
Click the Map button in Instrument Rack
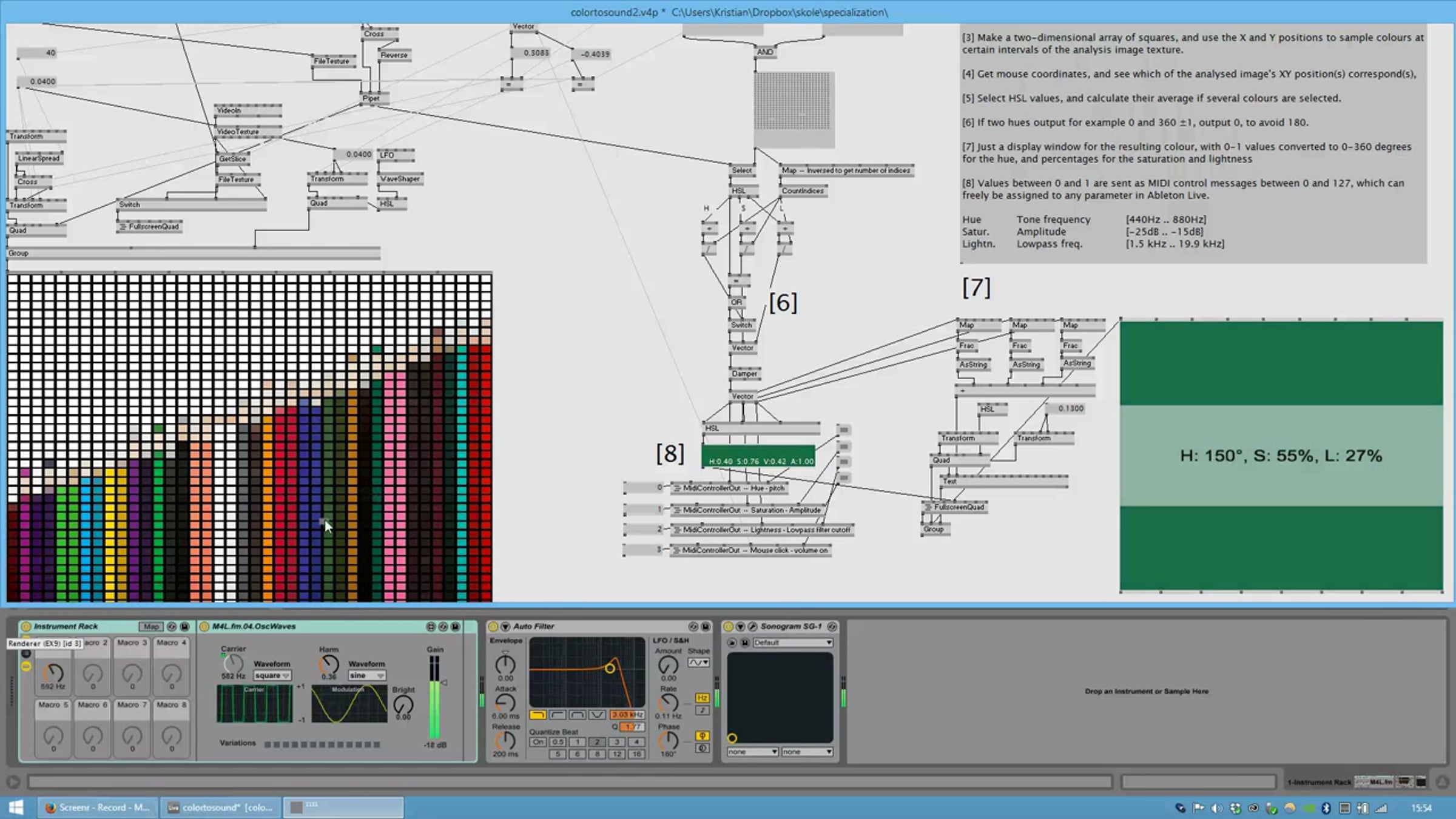pyautogui.click(x=150, y=626)
